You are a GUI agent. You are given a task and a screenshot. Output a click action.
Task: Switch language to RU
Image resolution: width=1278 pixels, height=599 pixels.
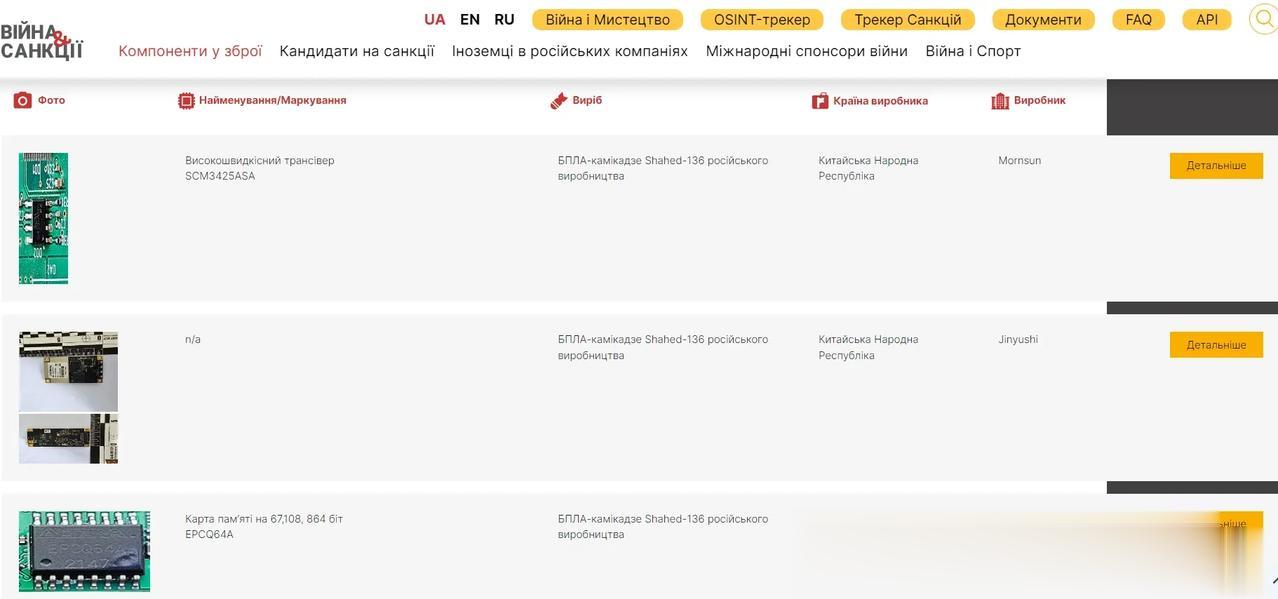point(504,19)
